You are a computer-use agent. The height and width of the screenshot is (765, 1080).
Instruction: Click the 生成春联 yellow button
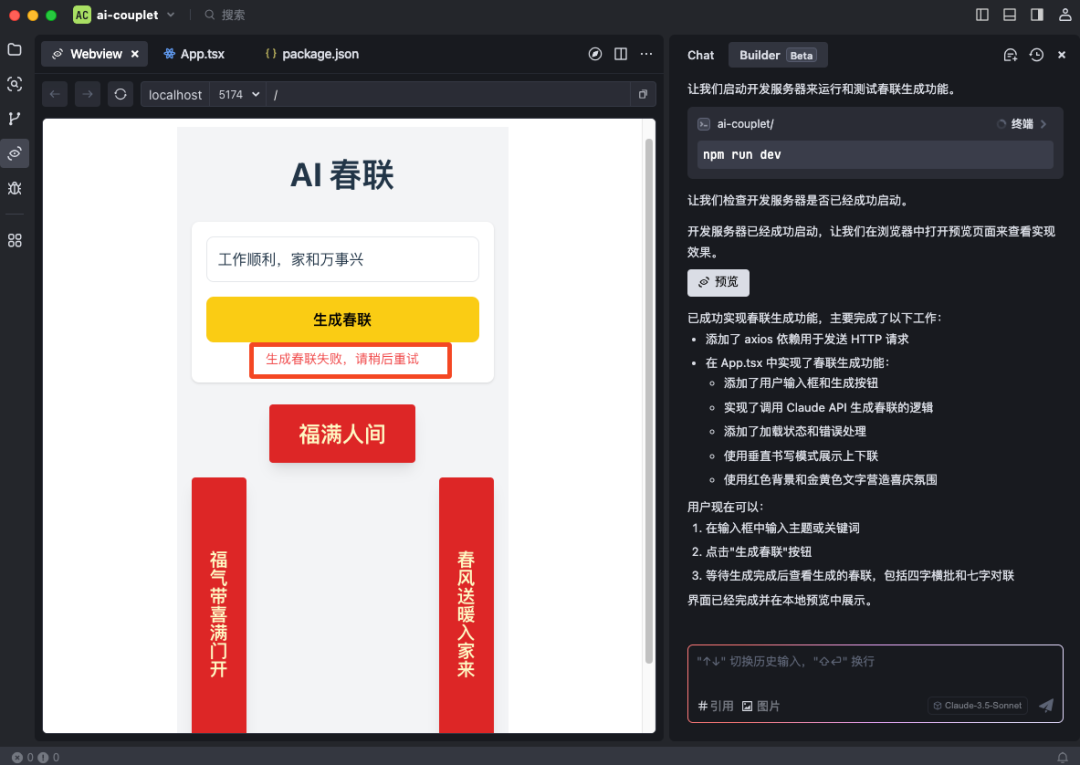(x=342, y=319)
